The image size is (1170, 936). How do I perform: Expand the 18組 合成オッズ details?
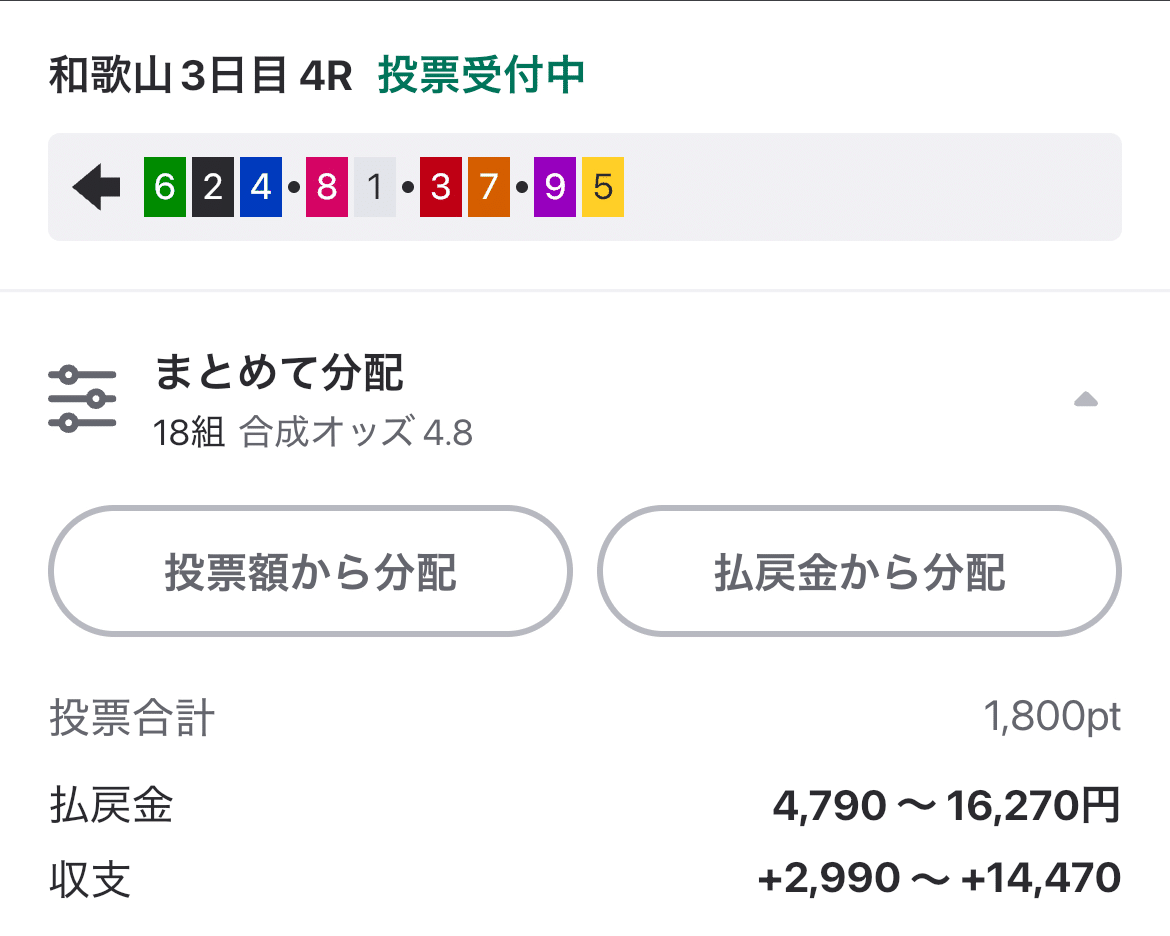312,432
